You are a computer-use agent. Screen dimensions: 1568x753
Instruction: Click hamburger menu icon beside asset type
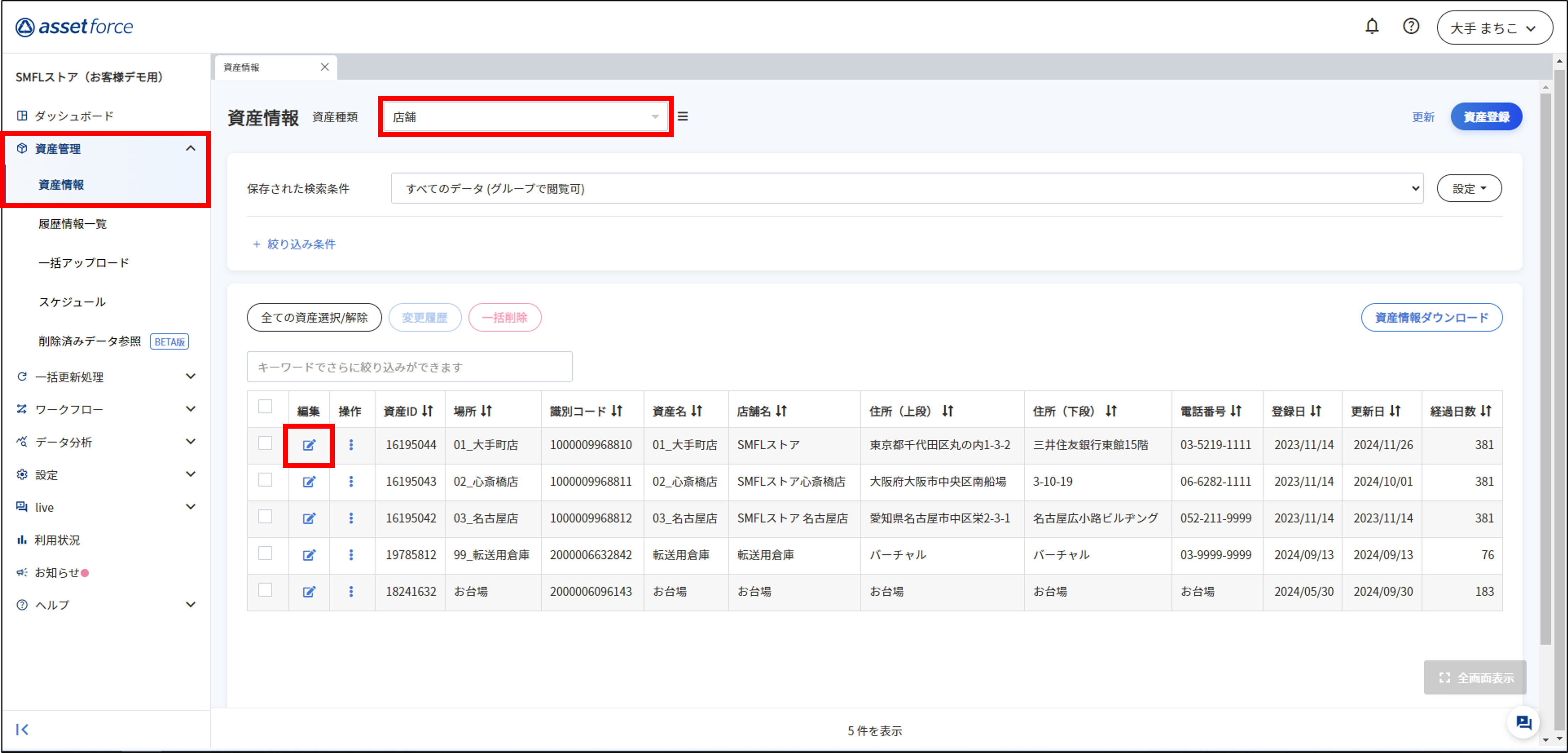point(683,116)
